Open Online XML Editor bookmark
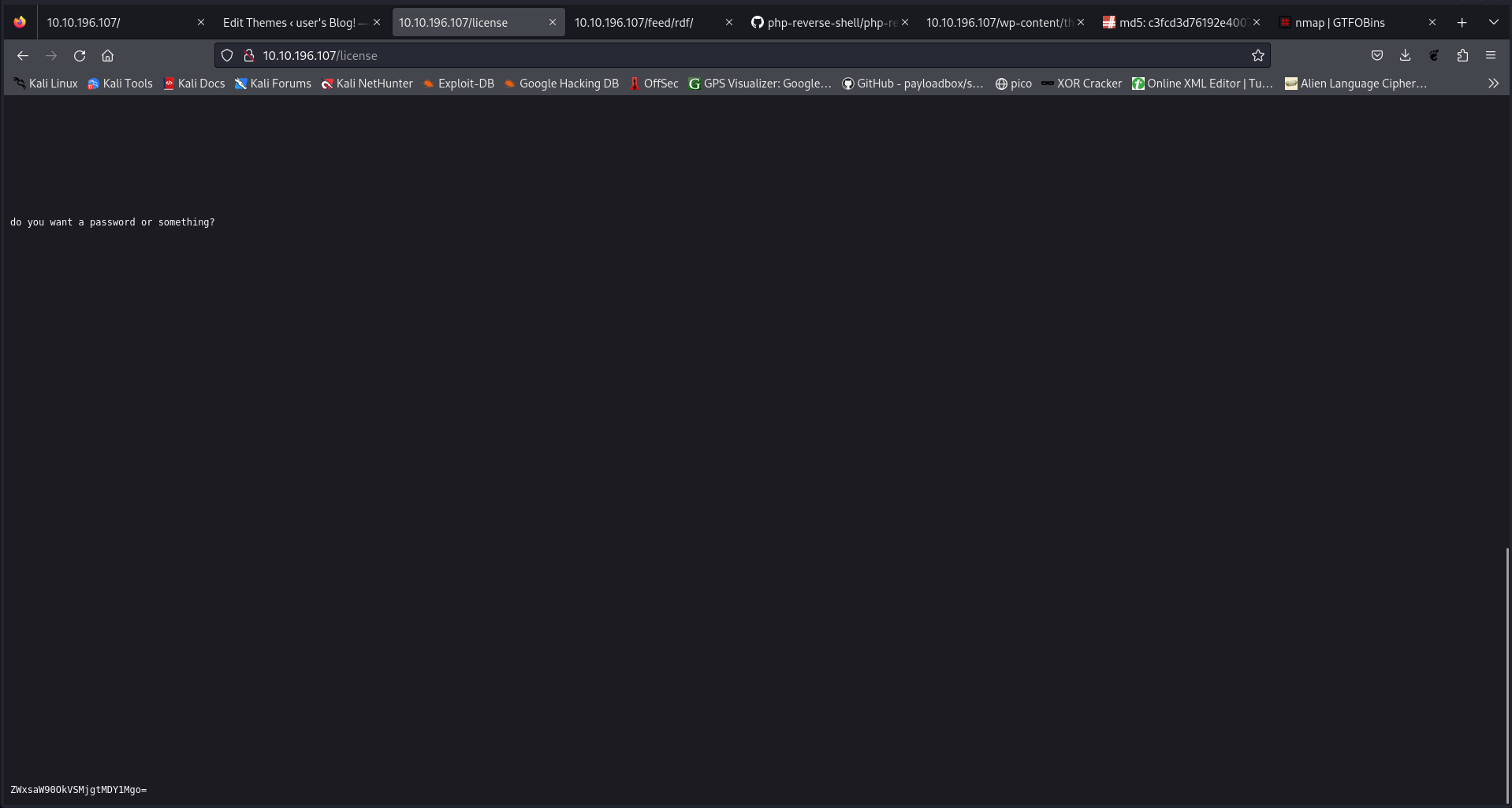The image size is (1512, 808). point(1203,83)
